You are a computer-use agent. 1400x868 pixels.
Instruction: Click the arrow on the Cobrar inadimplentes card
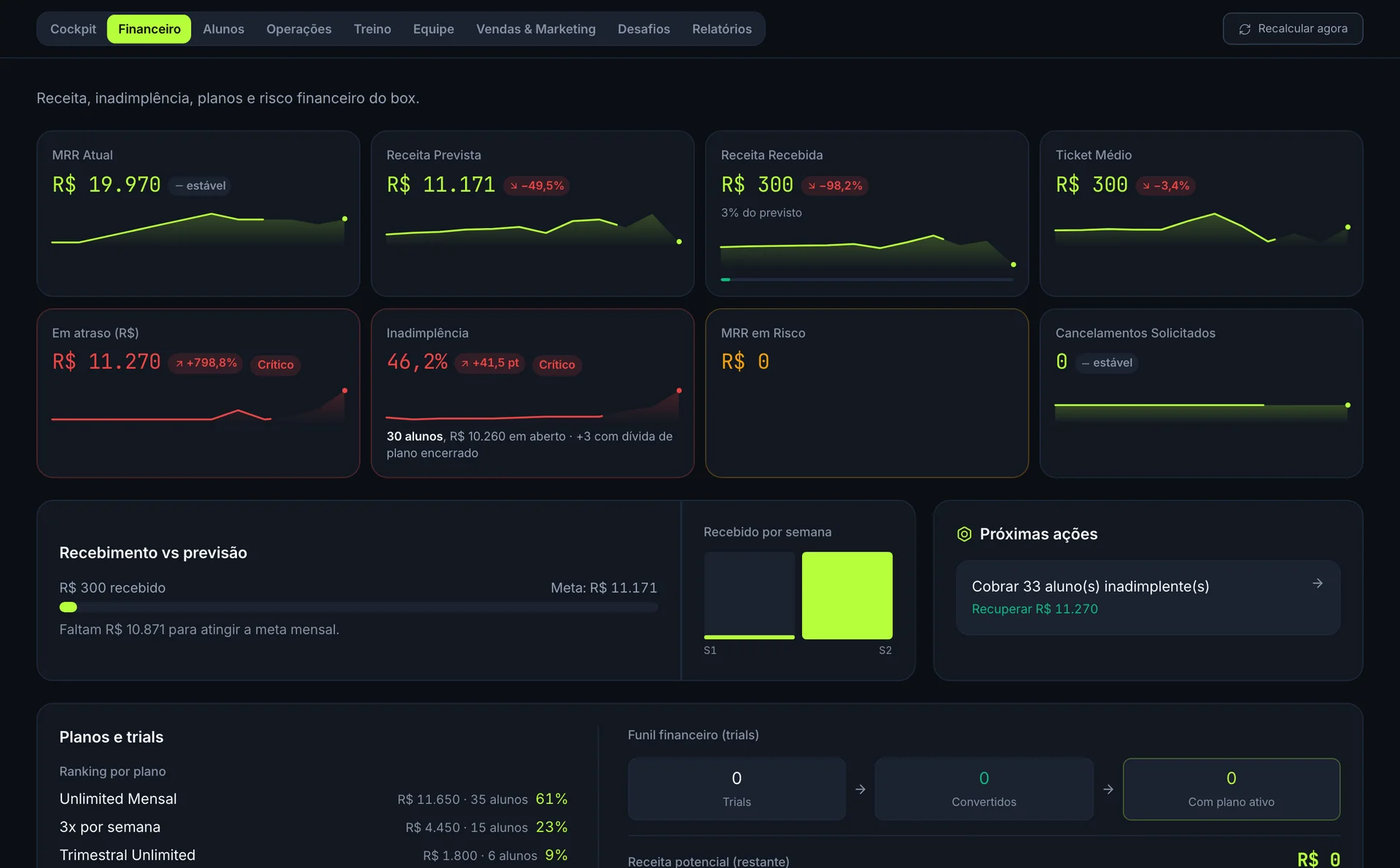coord(1318,583)
